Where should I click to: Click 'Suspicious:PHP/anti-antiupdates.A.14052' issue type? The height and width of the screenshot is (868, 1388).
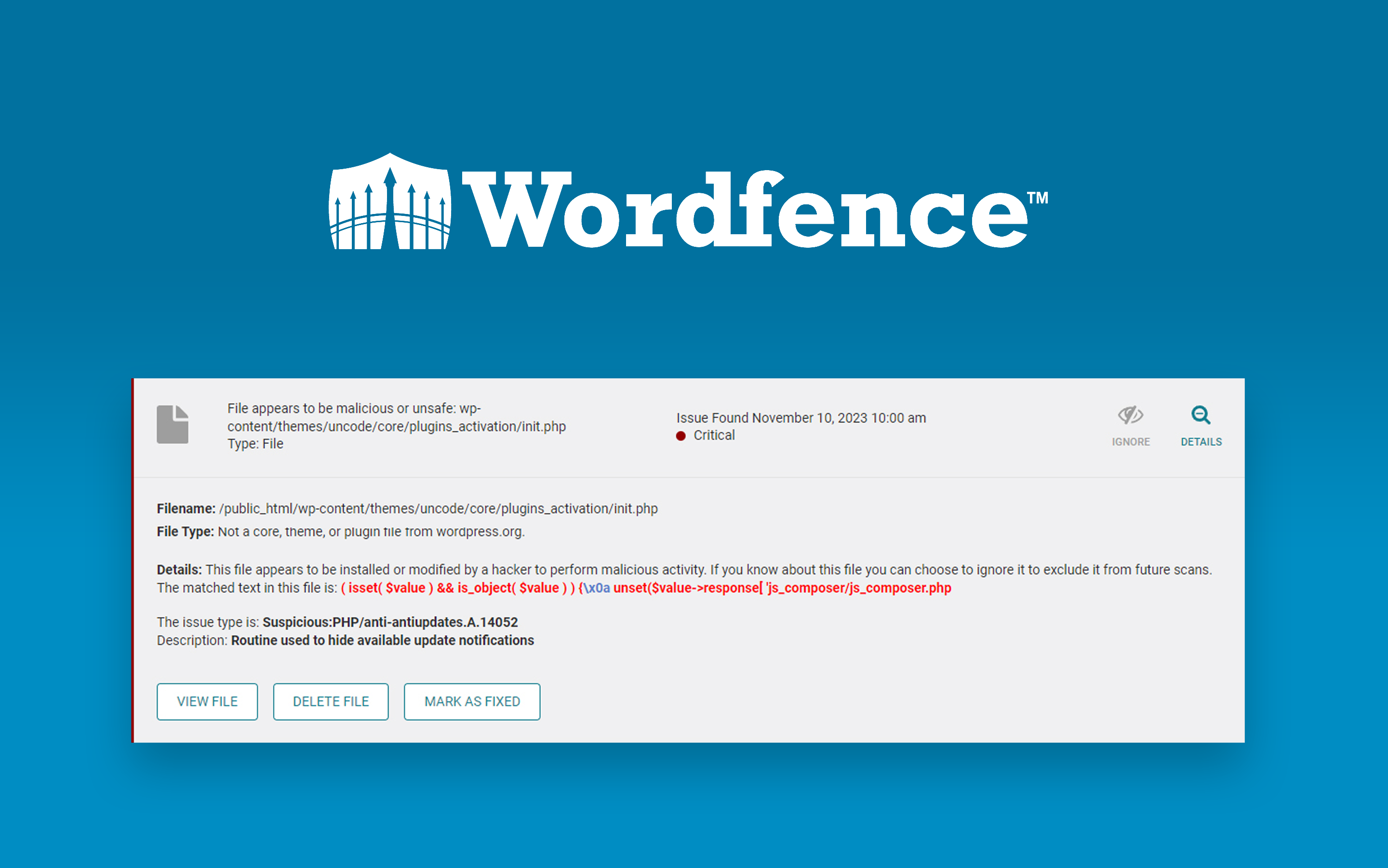(390, 622)
